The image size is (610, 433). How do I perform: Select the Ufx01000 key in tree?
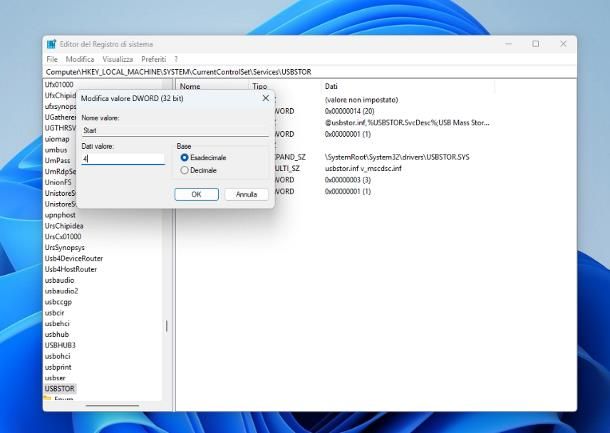pyautogui.click(x=59, y=84)
